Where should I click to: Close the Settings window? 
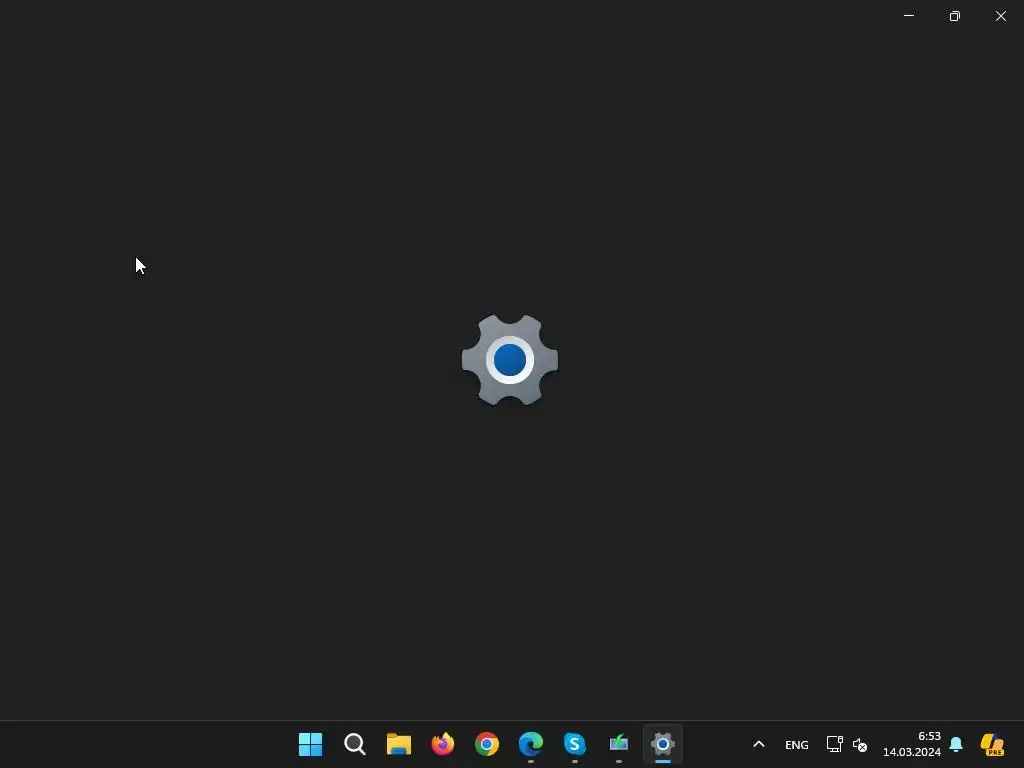tap(1001, 16)
